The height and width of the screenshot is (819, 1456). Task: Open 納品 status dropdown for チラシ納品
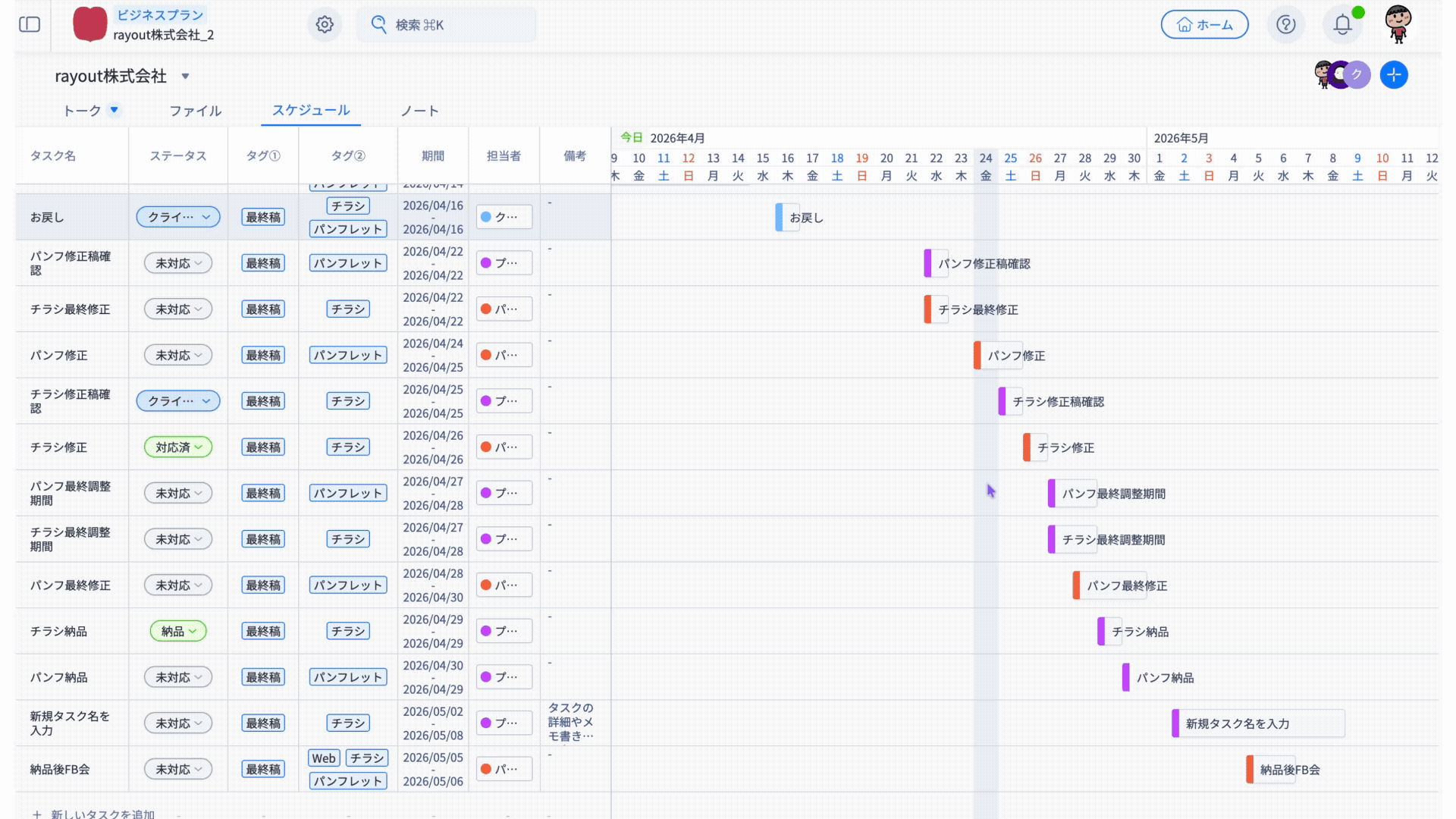pos(178,631)
